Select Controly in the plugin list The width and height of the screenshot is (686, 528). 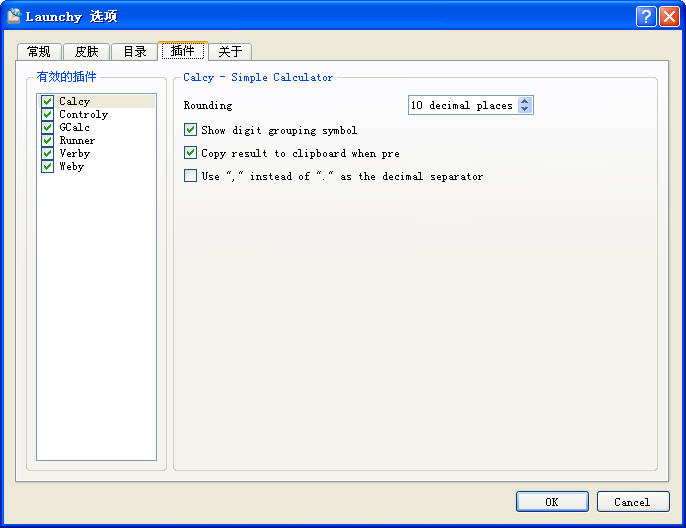click(84, 115)
